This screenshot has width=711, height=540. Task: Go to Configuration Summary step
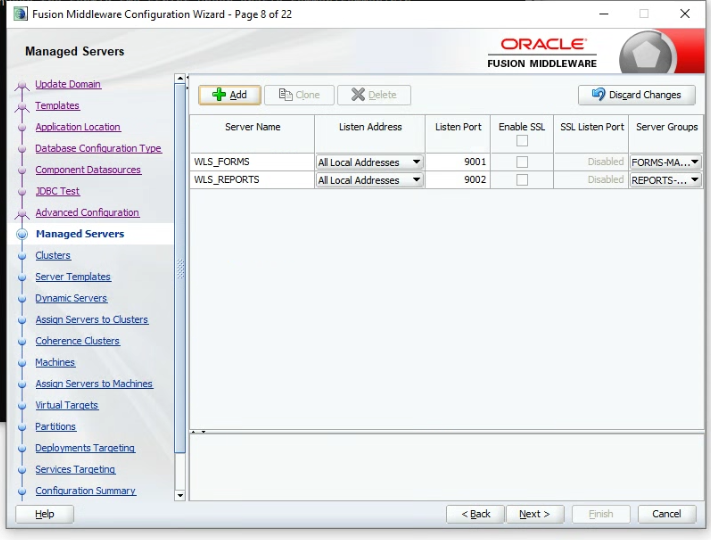[x=86, y=491]
